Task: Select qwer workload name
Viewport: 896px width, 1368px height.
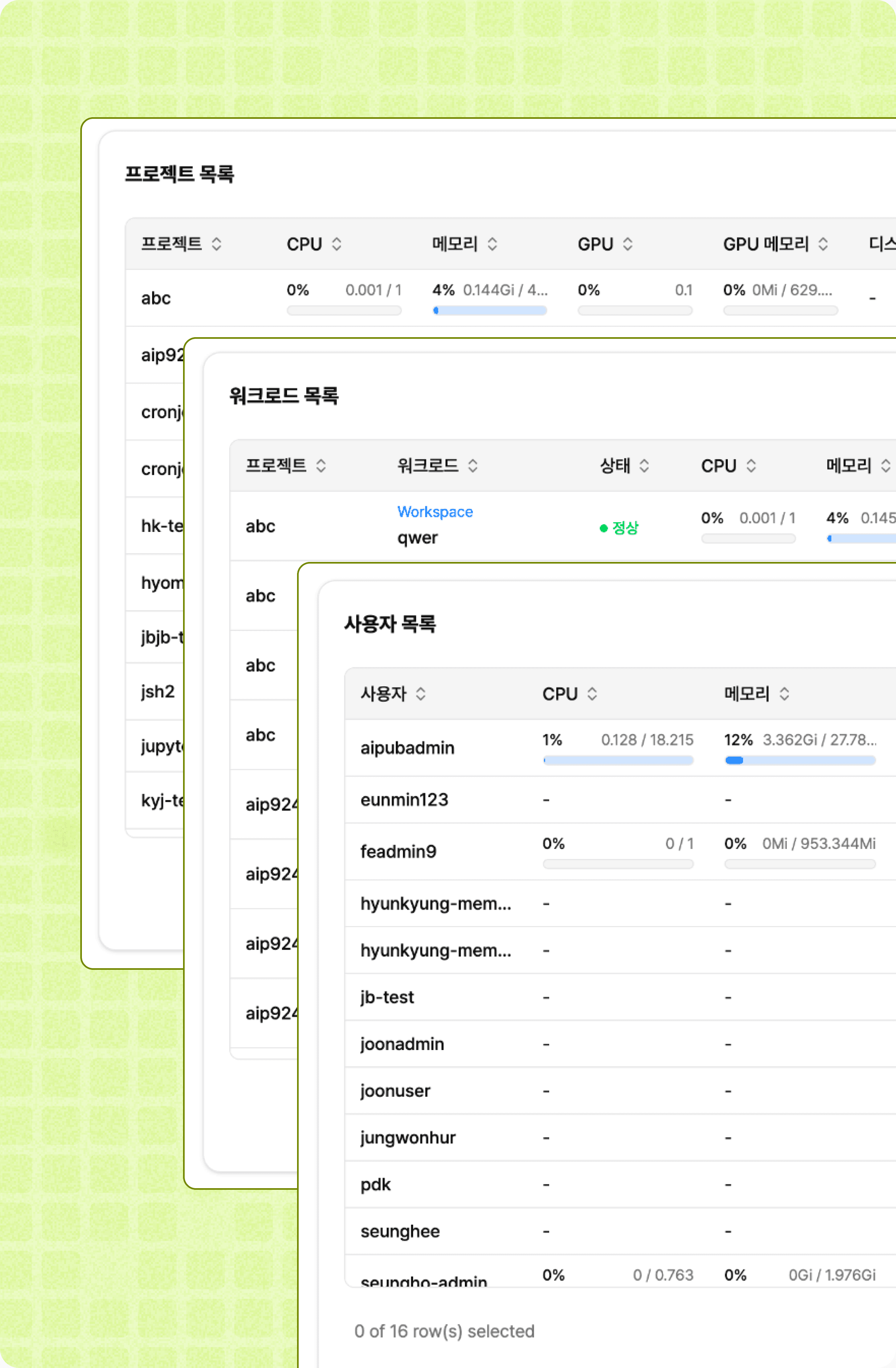Action: [x=417, y=538]
